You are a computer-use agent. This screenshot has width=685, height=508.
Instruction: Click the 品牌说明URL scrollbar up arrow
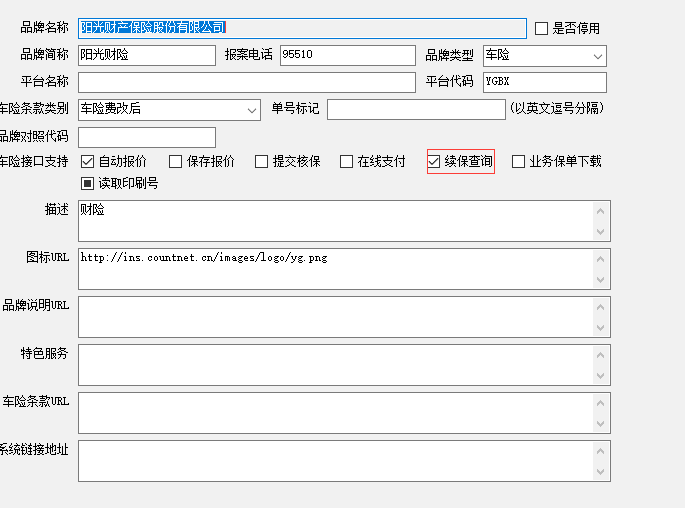(601, 307)
